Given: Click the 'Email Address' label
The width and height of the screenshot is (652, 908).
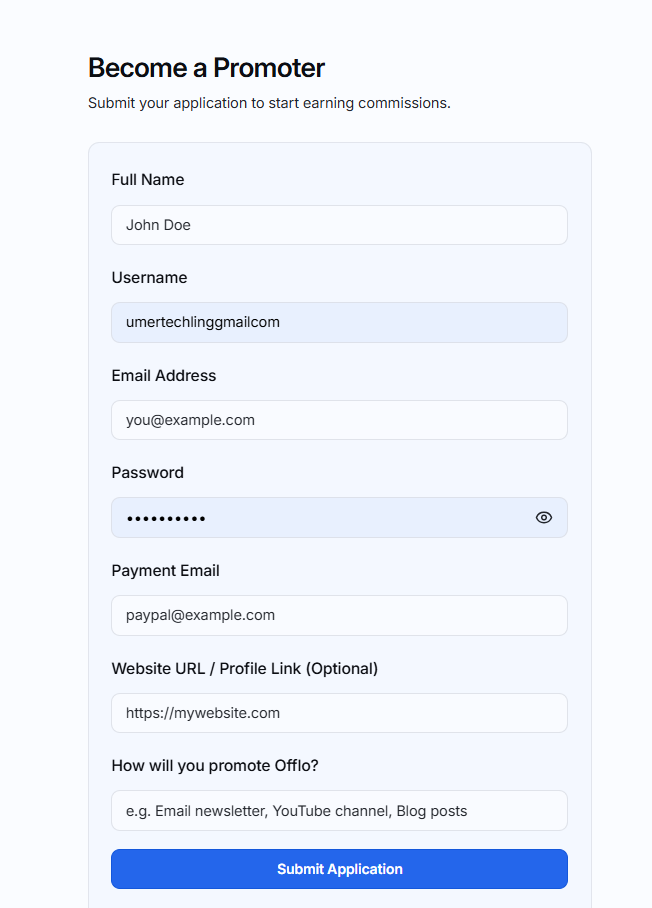Looking at the screenshot, I should [x=164, y=375].
